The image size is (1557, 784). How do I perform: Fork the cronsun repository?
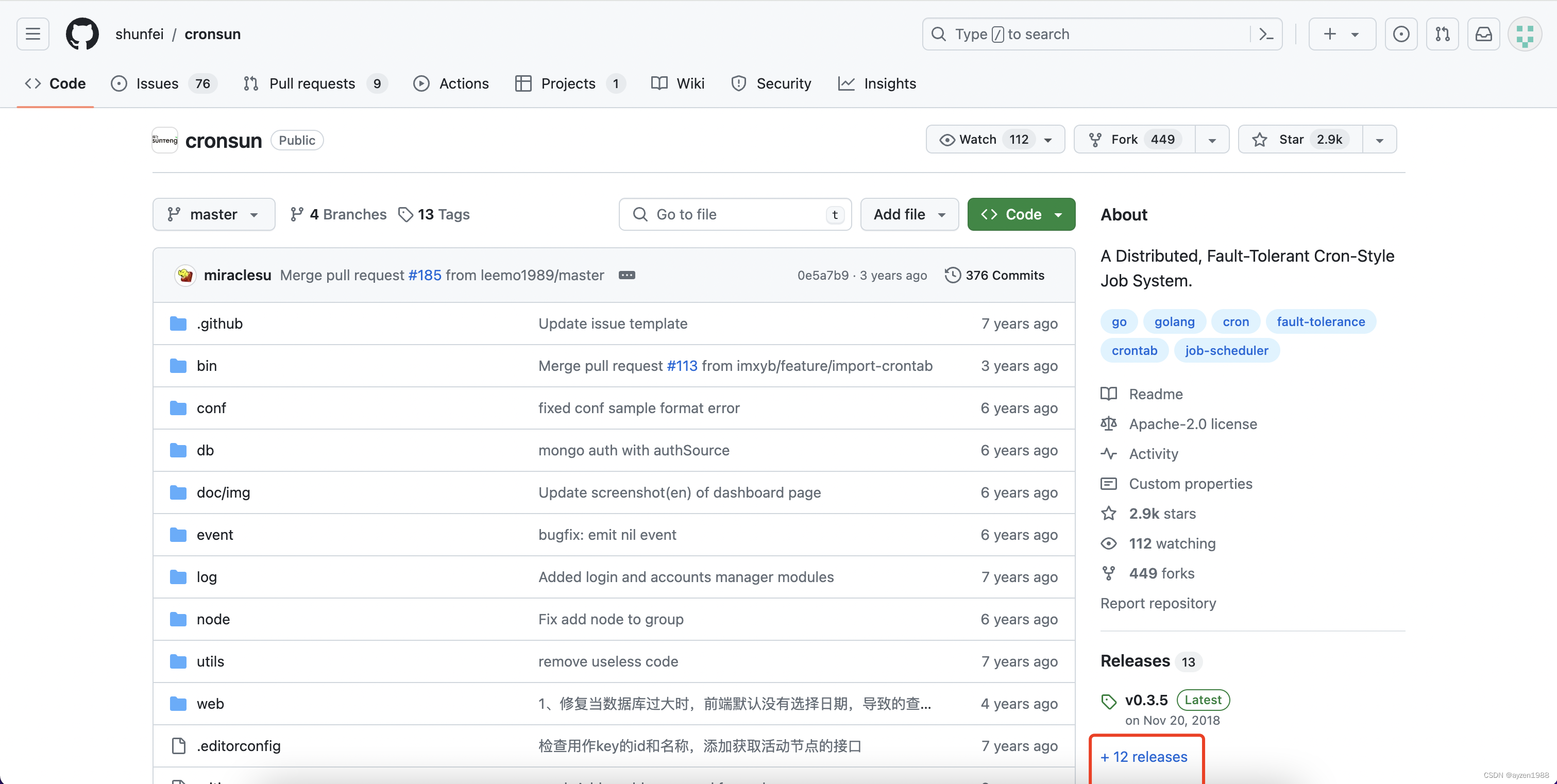click(x=1135, y=140)
